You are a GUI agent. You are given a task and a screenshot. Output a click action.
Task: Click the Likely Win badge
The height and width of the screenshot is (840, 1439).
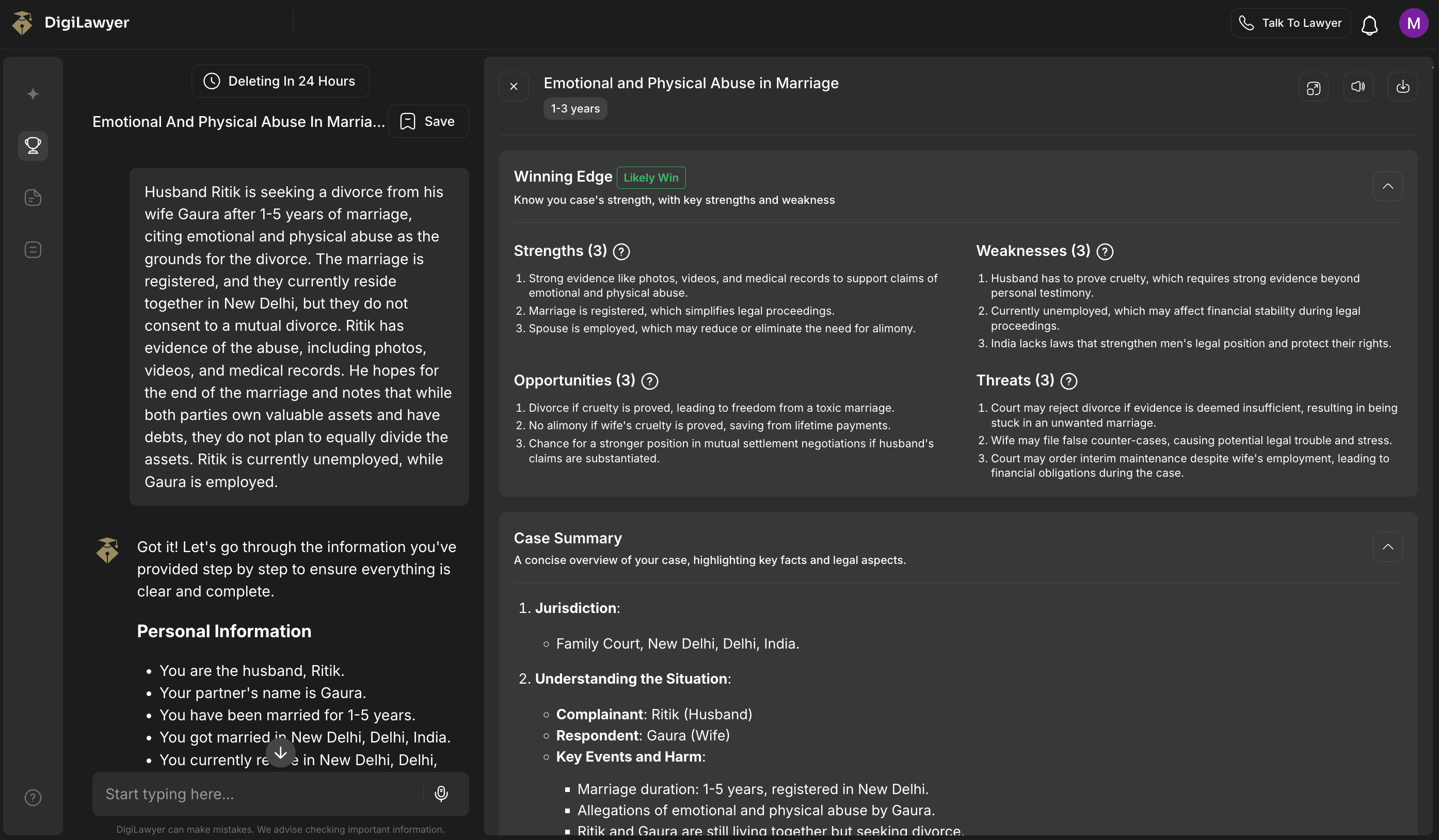point(651,177)
